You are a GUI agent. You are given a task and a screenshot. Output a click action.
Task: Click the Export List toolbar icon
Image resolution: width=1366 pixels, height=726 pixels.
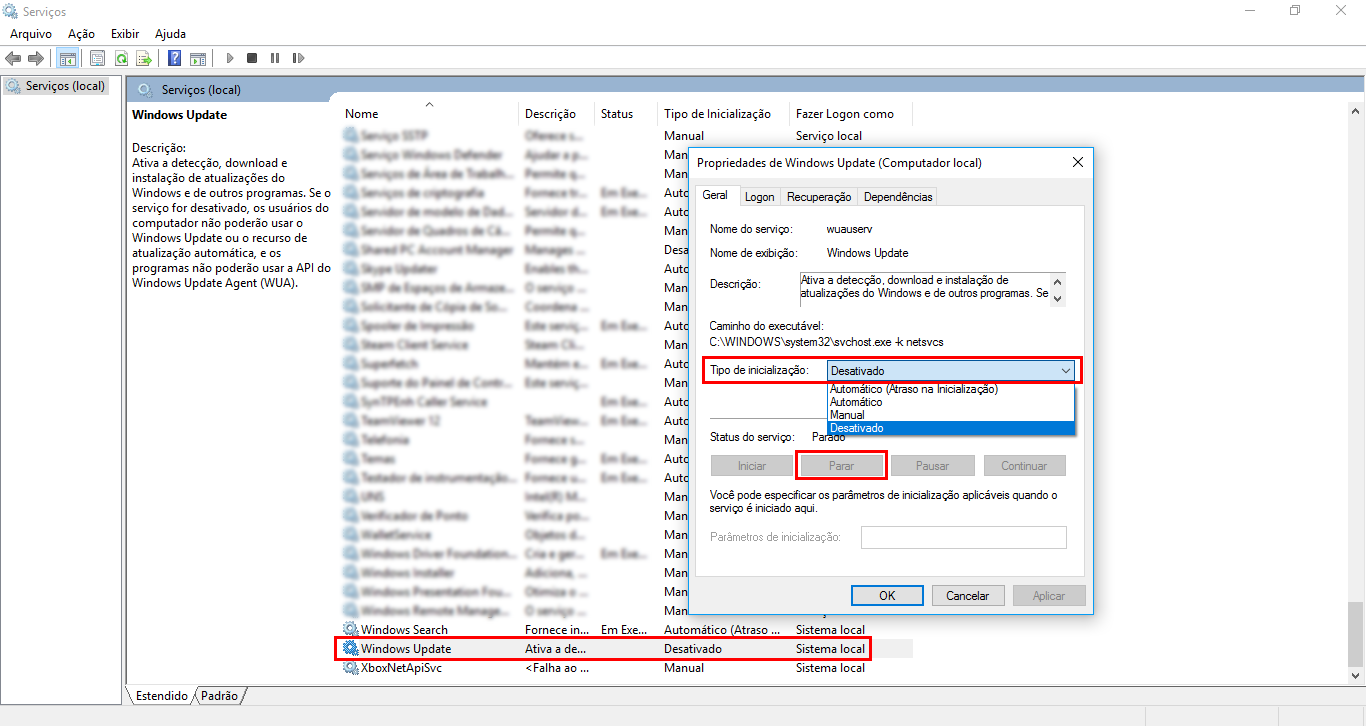pos(144,58)
